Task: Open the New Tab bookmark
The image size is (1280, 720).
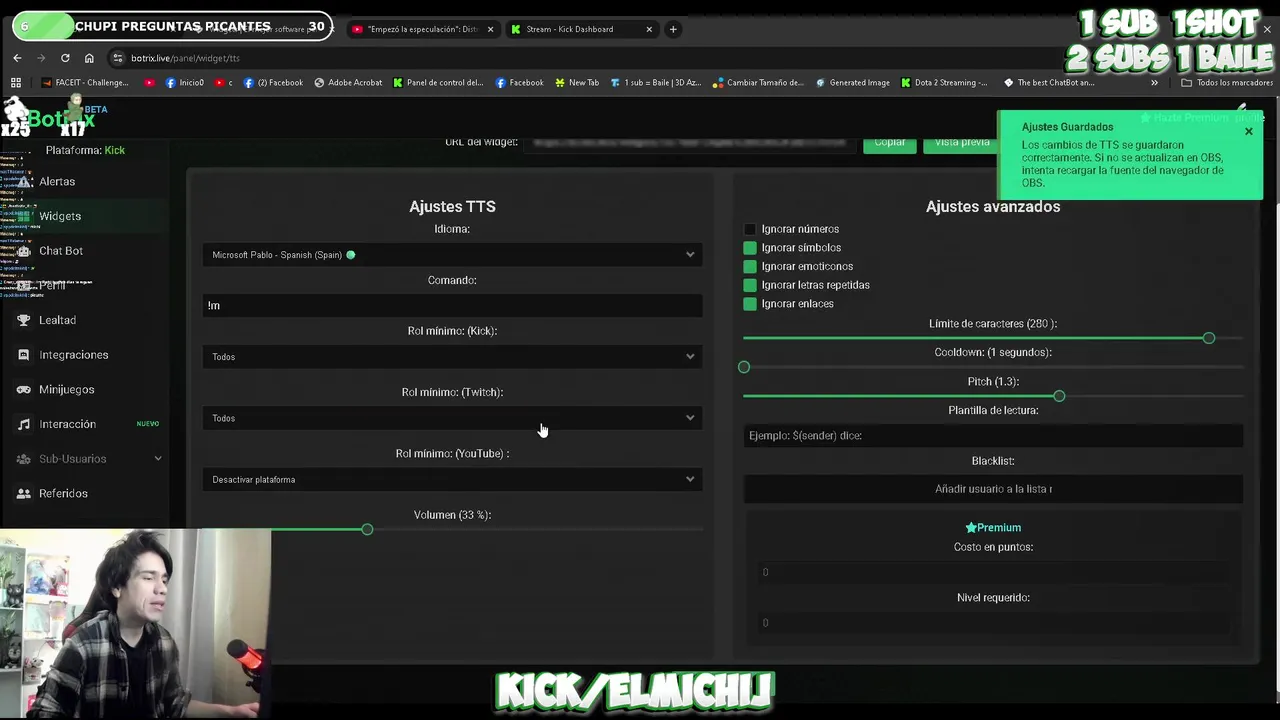Action: [577, 83]
